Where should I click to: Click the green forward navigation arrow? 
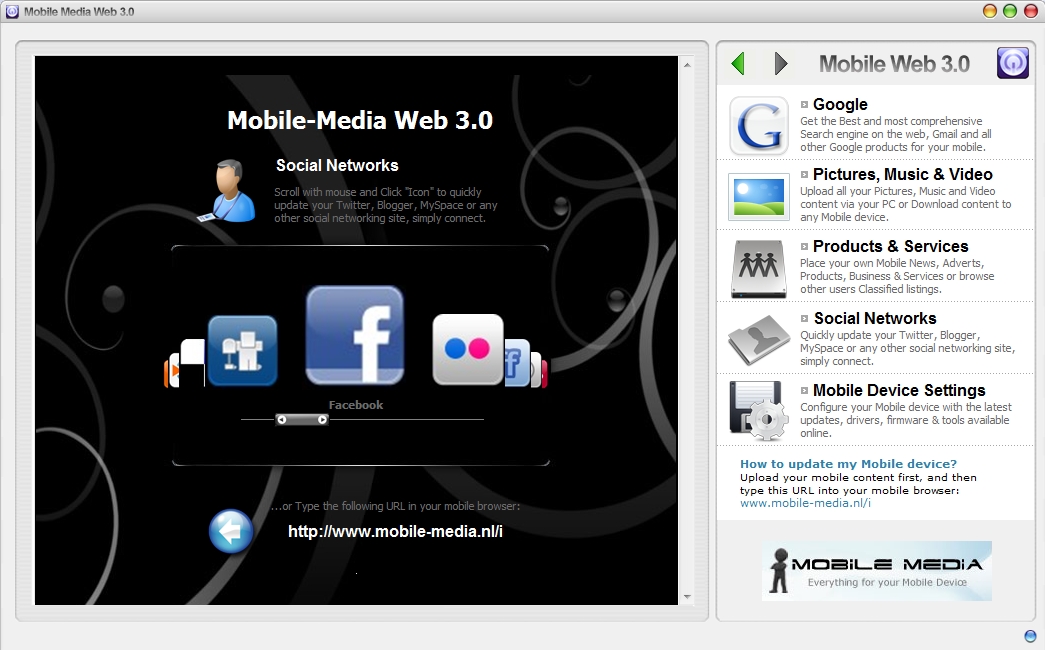pyautogui.click(x=781, y=62)
